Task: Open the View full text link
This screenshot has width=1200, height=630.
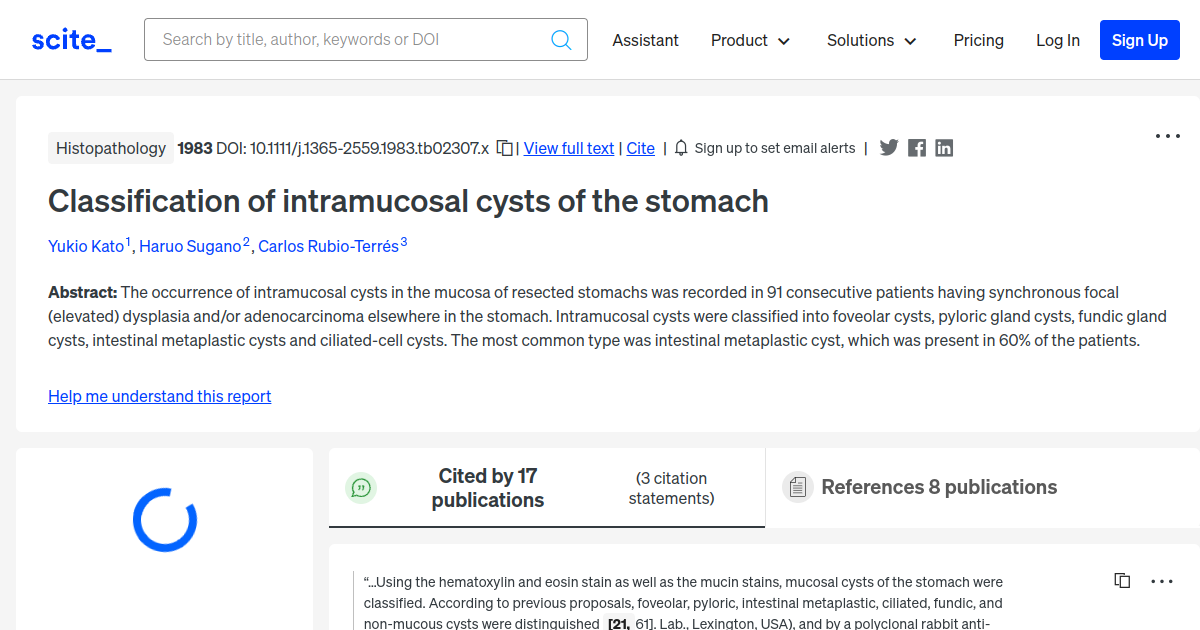Action: (x=569, y=148)
